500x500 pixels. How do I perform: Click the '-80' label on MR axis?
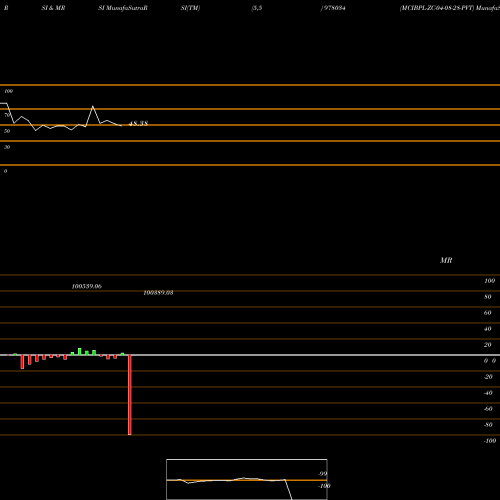click(488, 425)
